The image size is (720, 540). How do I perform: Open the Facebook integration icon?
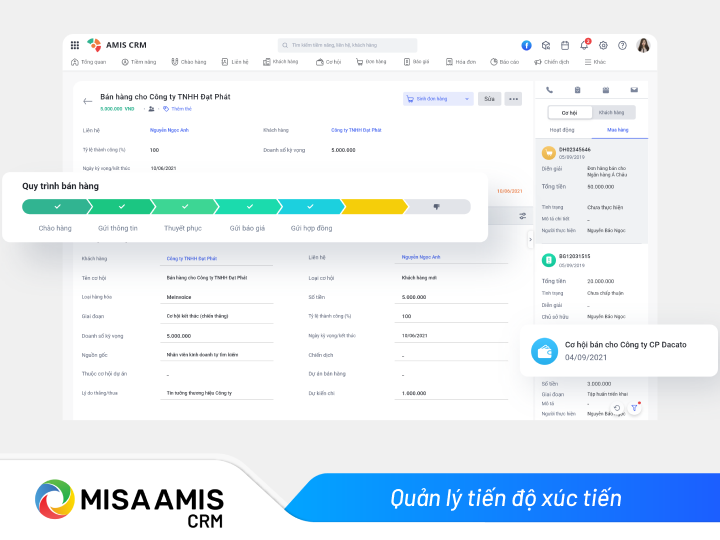(x=526, y=45)
